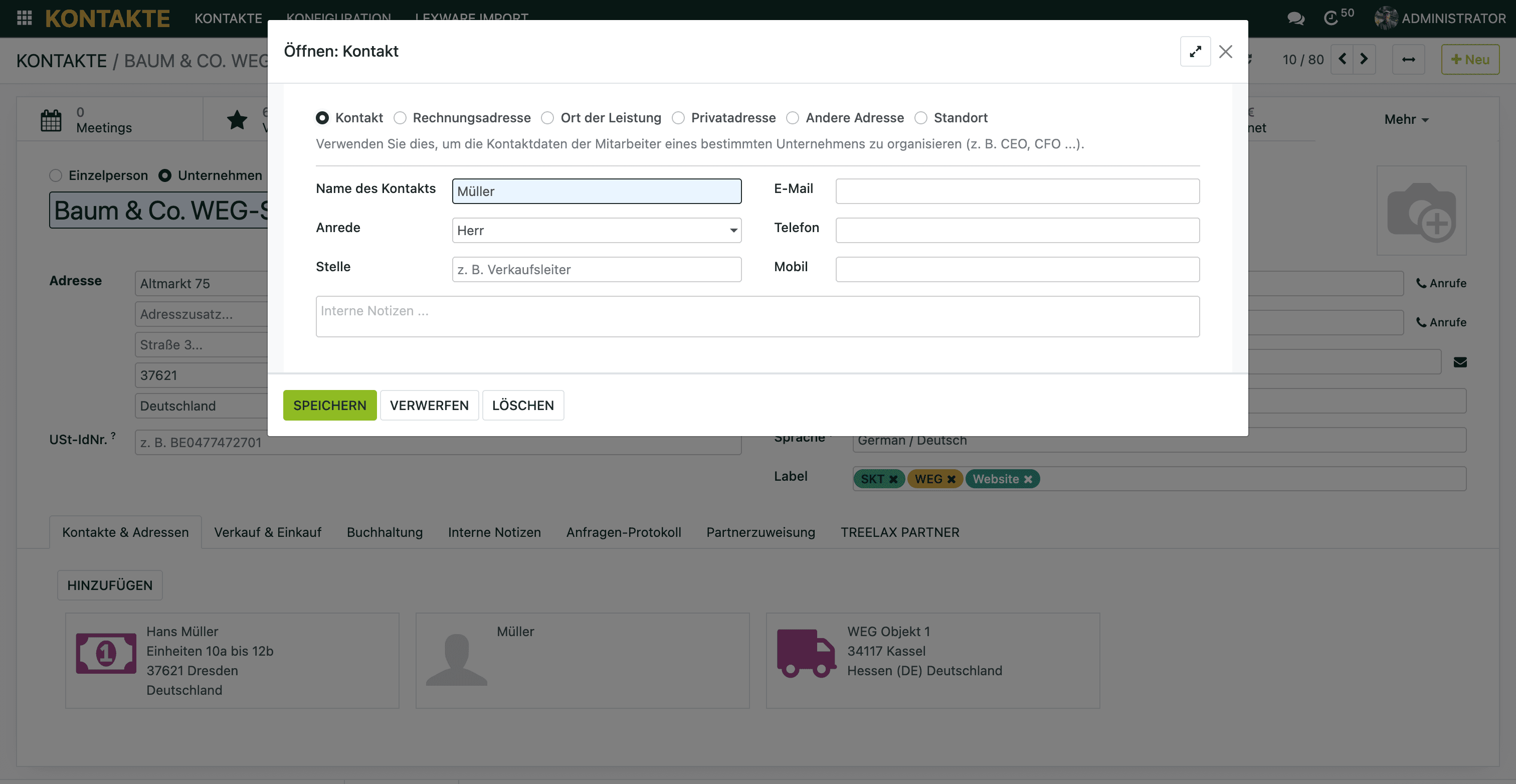Viewport: 1516px width, 784px height.
Task: Select the Privatadresse radio option
Action: pos(679,118)
